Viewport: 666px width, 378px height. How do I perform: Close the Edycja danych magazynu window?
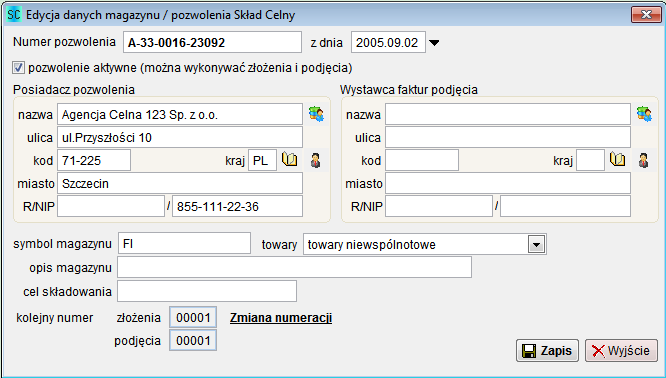click(646, 15)
